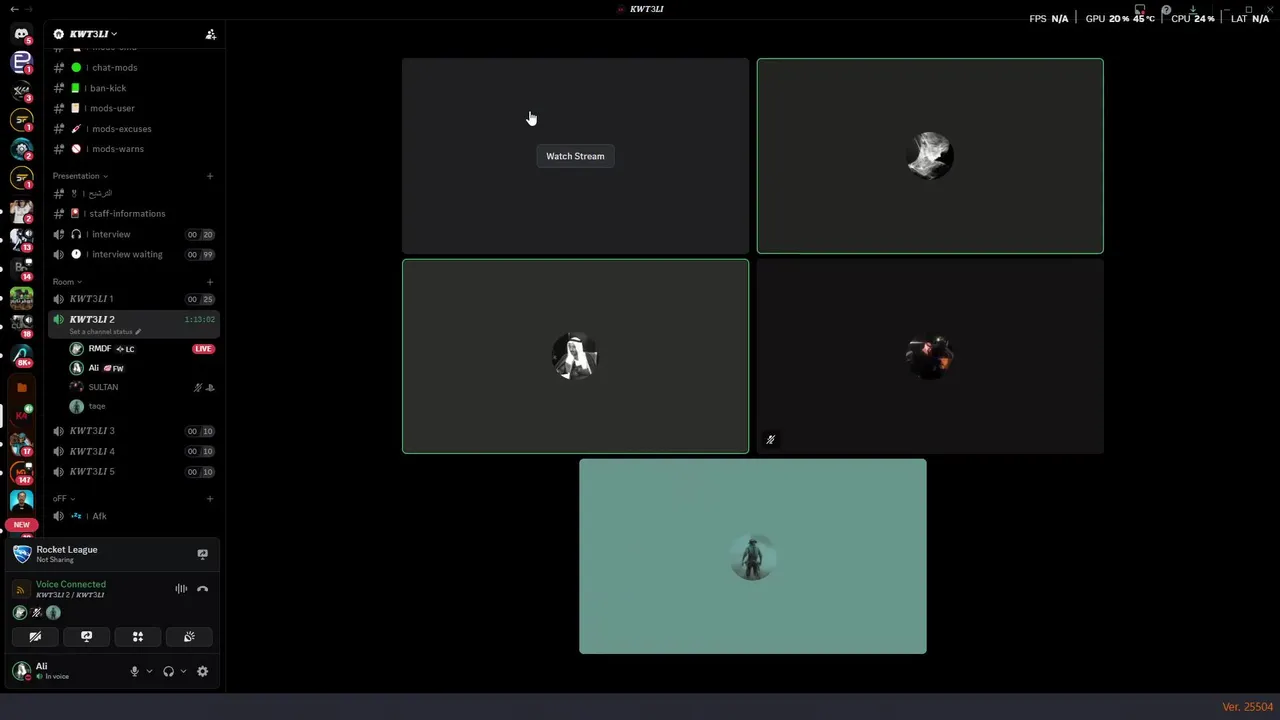
Task: Toggle microphone mute in user panel
Action: click(x=134, y=672)
